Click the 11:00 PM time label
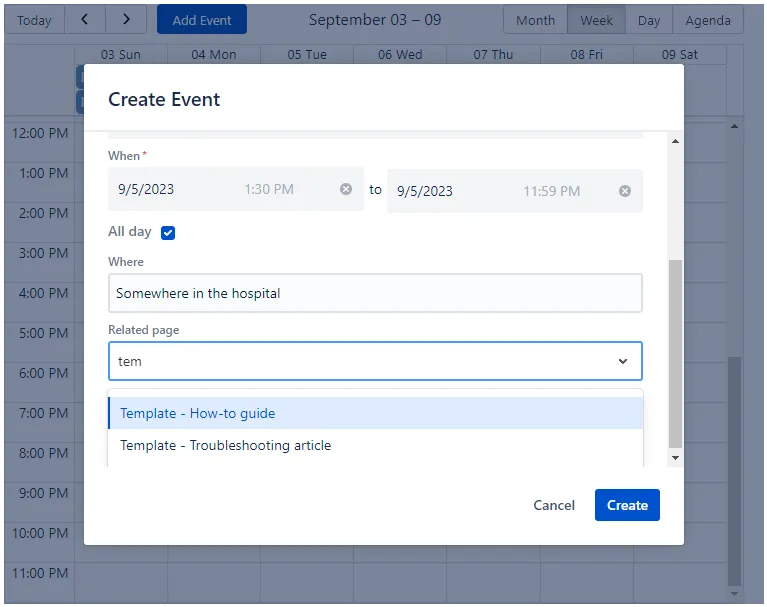This screenshot has width=767, height=607. click(x=40, y=573)
